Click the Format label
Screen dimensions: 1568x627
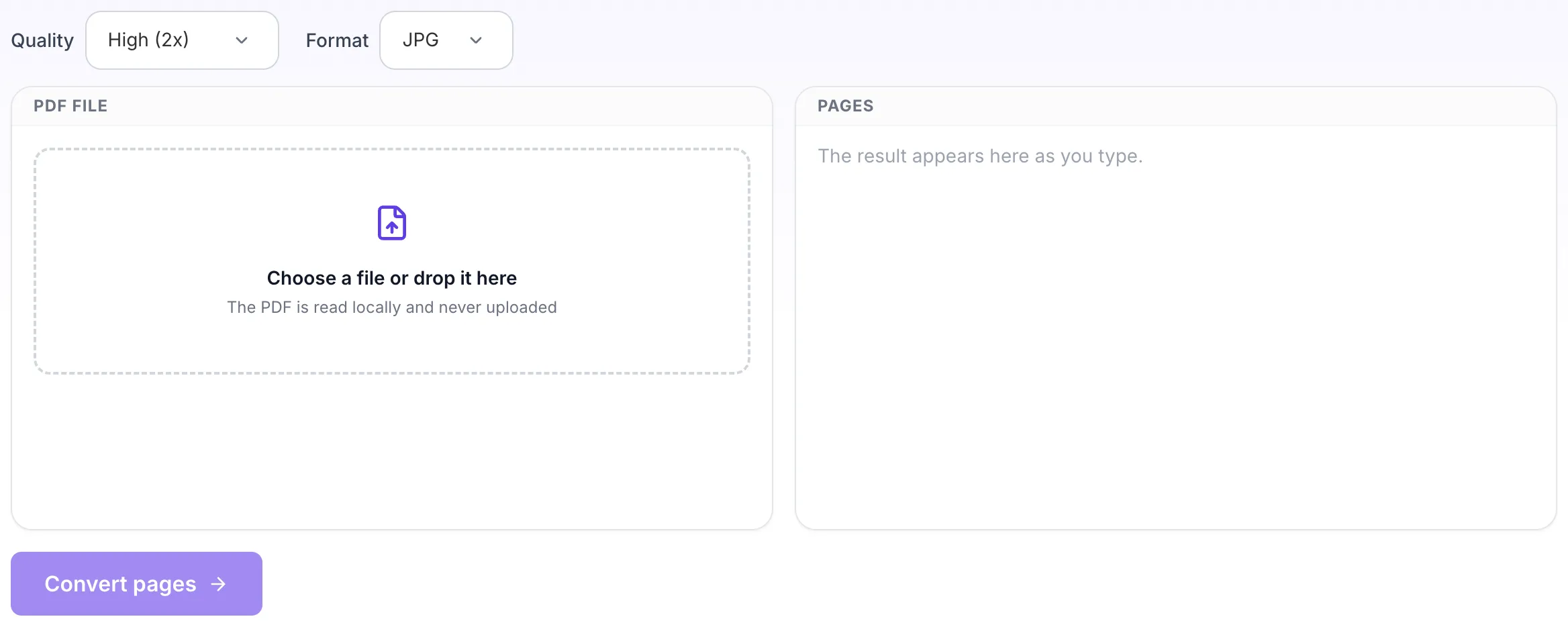(337, 41)
